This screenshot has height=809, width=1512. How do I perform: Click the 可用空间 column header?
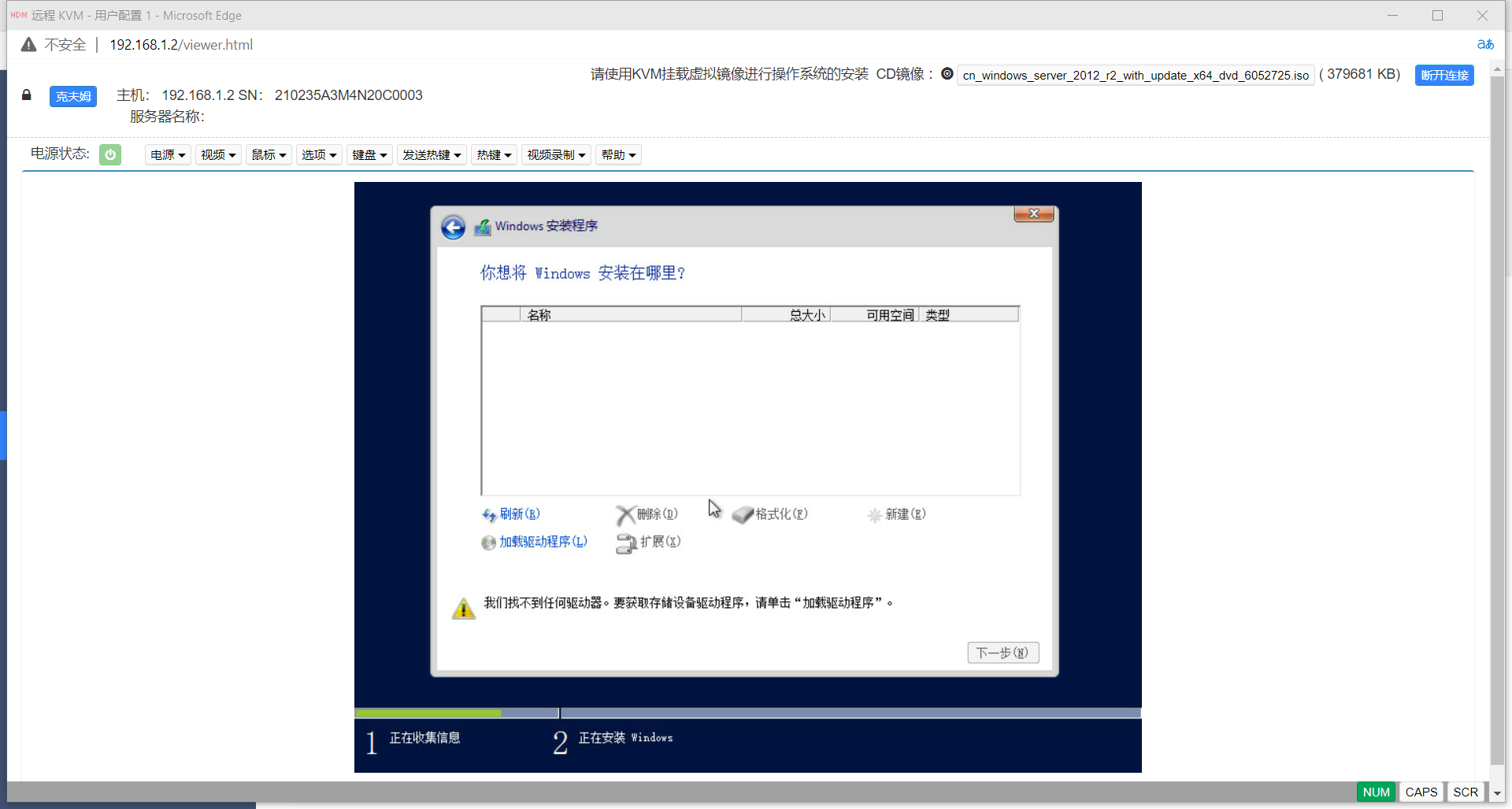(x=874, y=315)
